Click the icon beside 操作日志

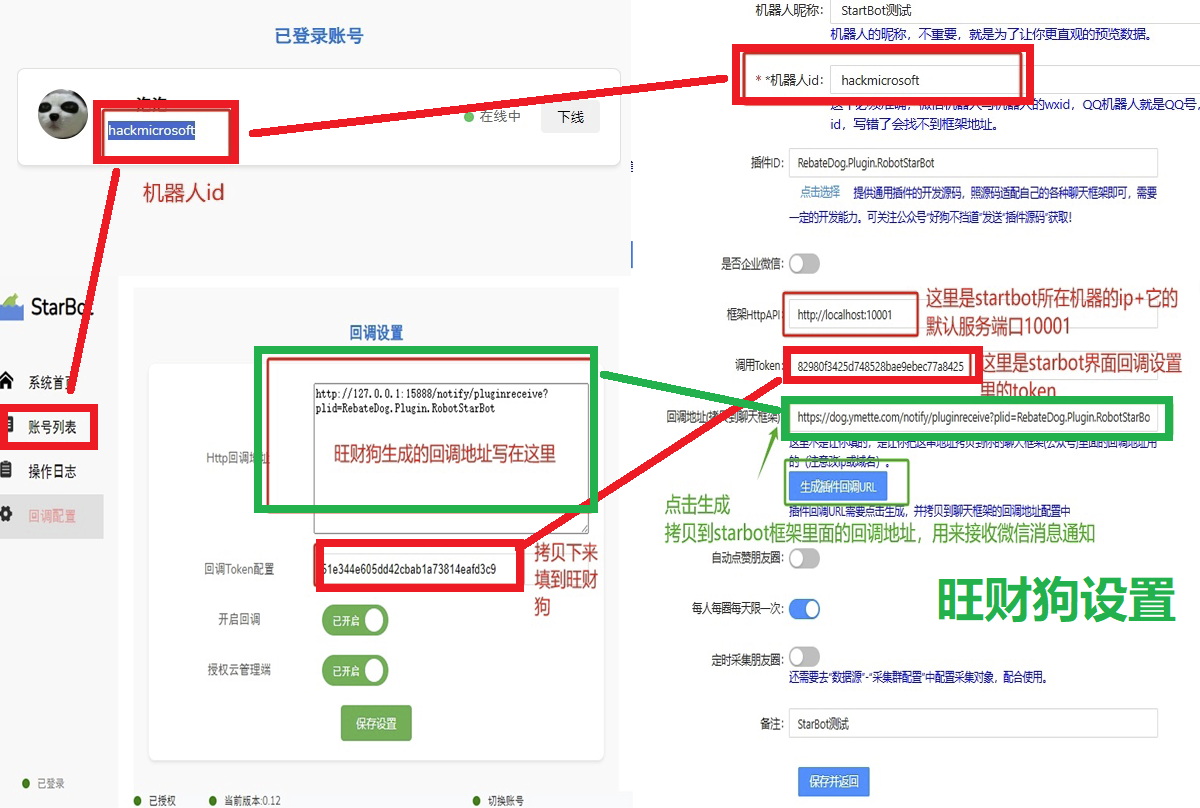pos(7,470)
